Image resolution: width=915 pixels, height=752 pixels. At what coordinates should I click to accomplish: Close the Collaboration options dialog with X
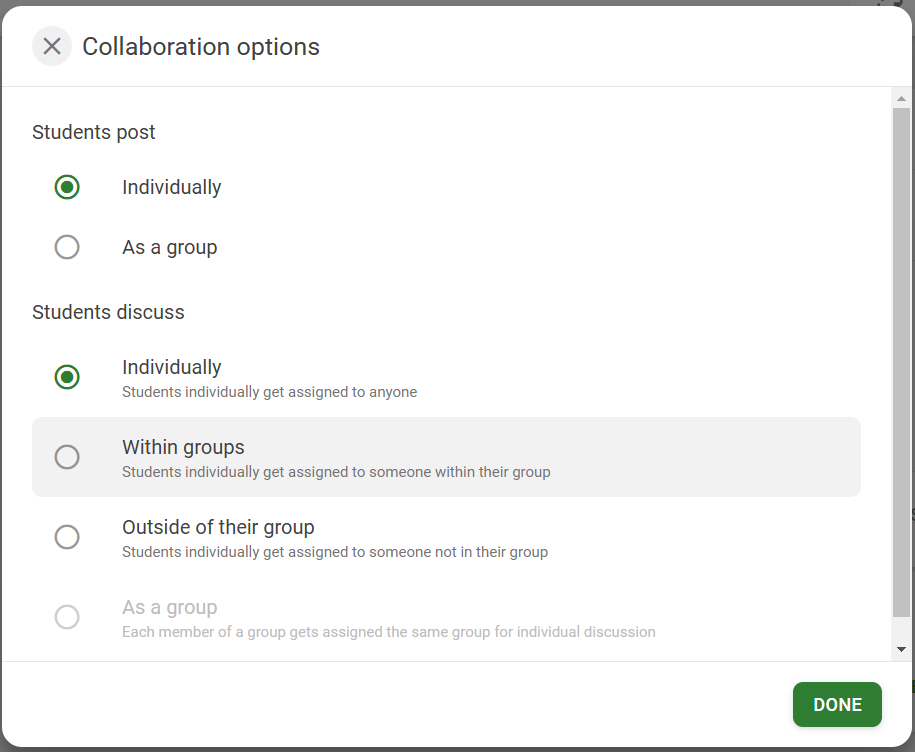[52, 46]
